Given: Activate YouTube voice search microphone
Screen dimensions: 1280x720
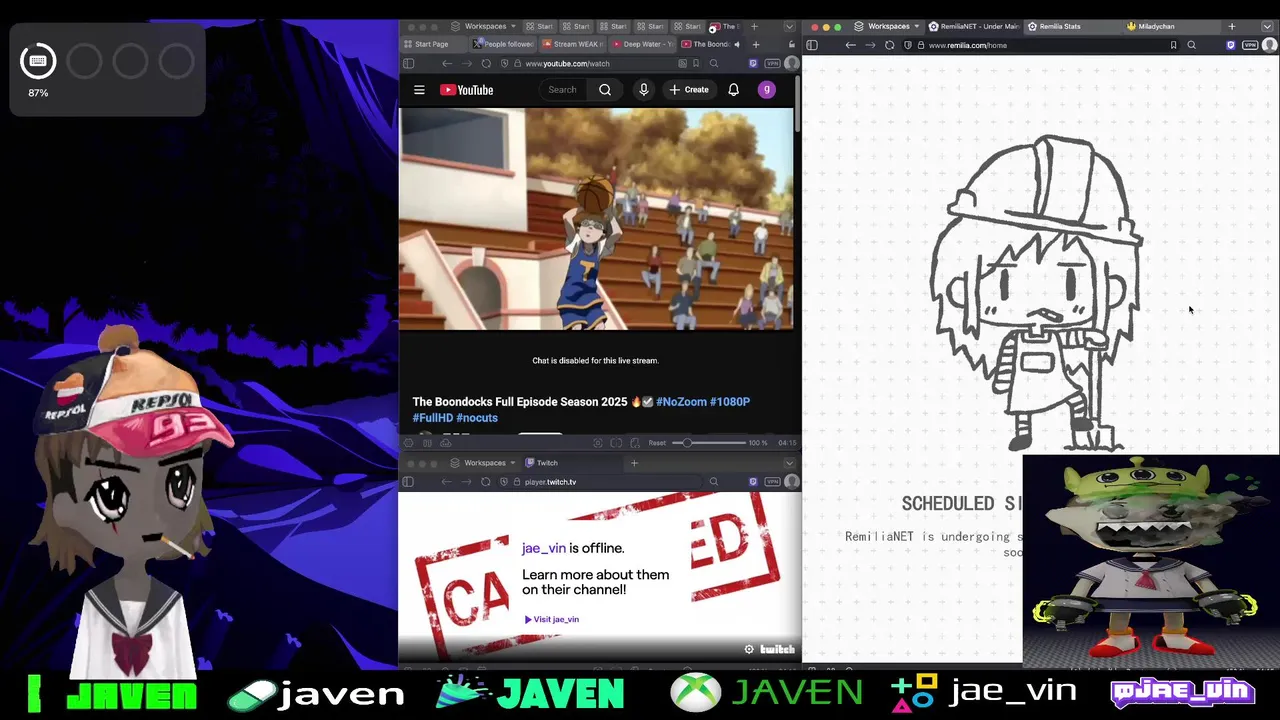Looking at the screenshot, I should (x=644, y=90).
